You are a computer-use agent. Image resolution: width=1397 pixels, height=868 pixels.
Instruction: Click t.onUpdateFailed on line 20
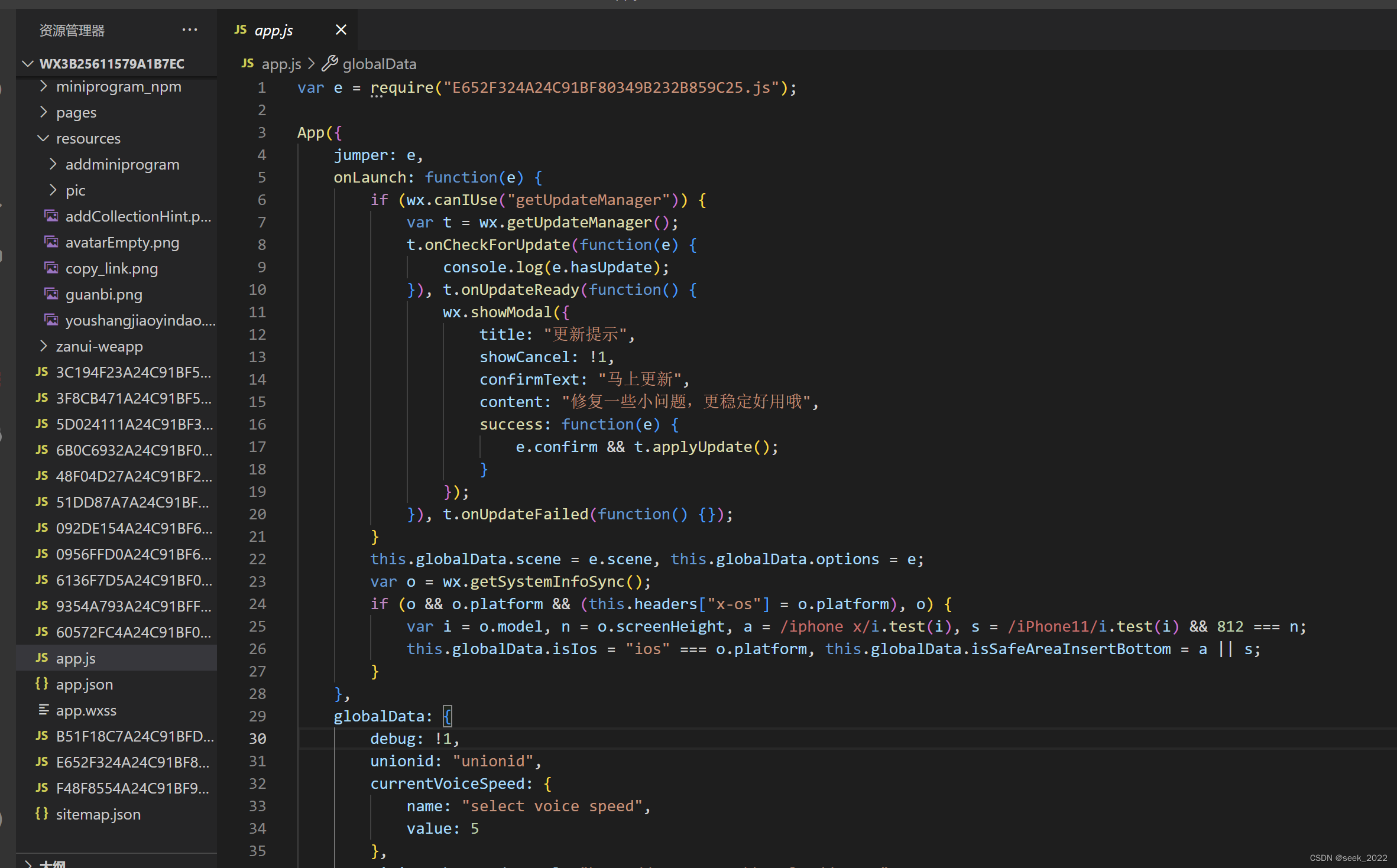click(516, 514)
